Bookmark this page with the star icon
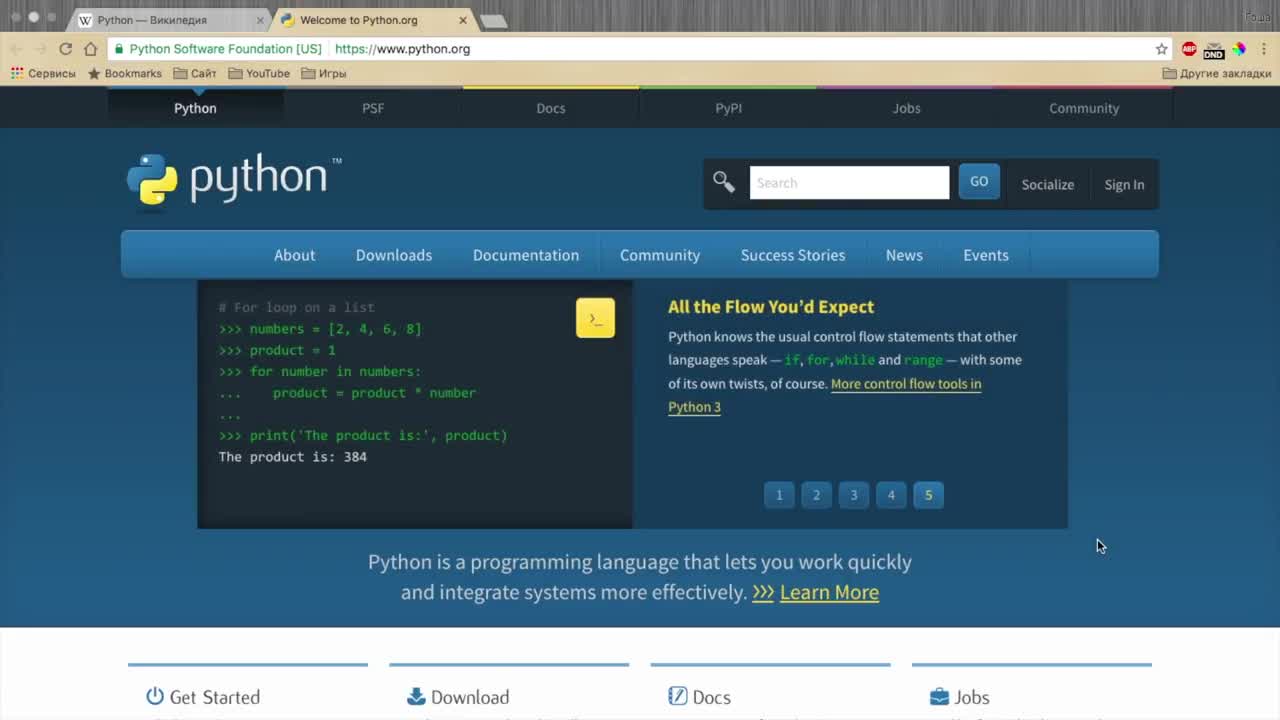Screen dimensions: 1280x720 click(x=1161, y=49)
